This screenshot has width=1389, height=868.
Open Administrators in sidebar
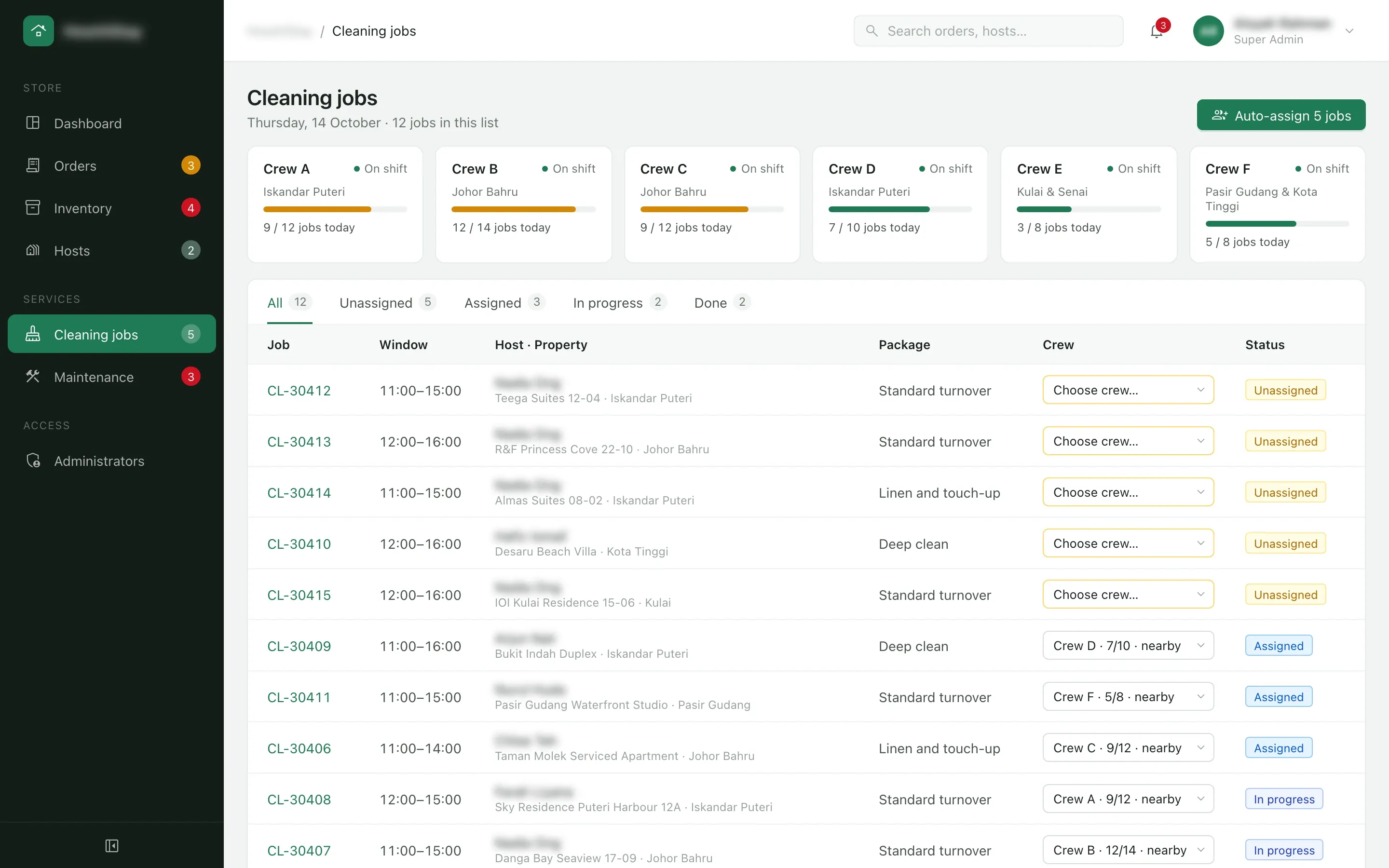(x=112, y=461)
